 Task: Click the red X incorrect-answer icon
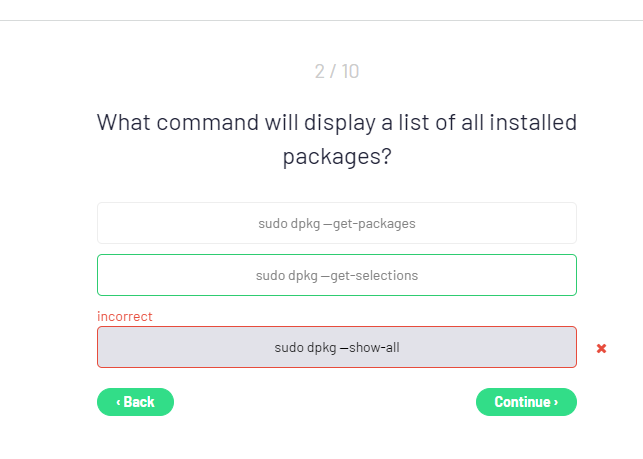601,348
